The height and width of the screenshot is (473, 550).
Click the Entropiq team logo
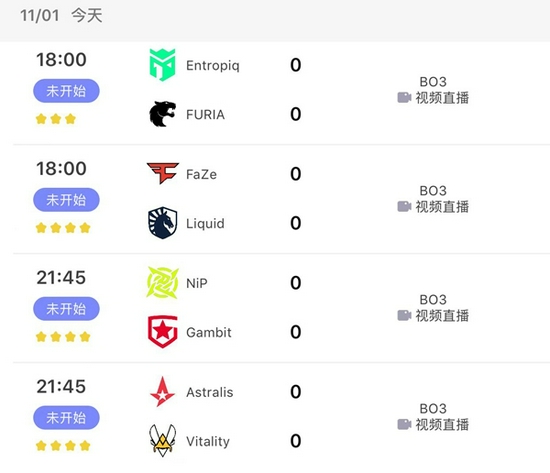point(162,65)
